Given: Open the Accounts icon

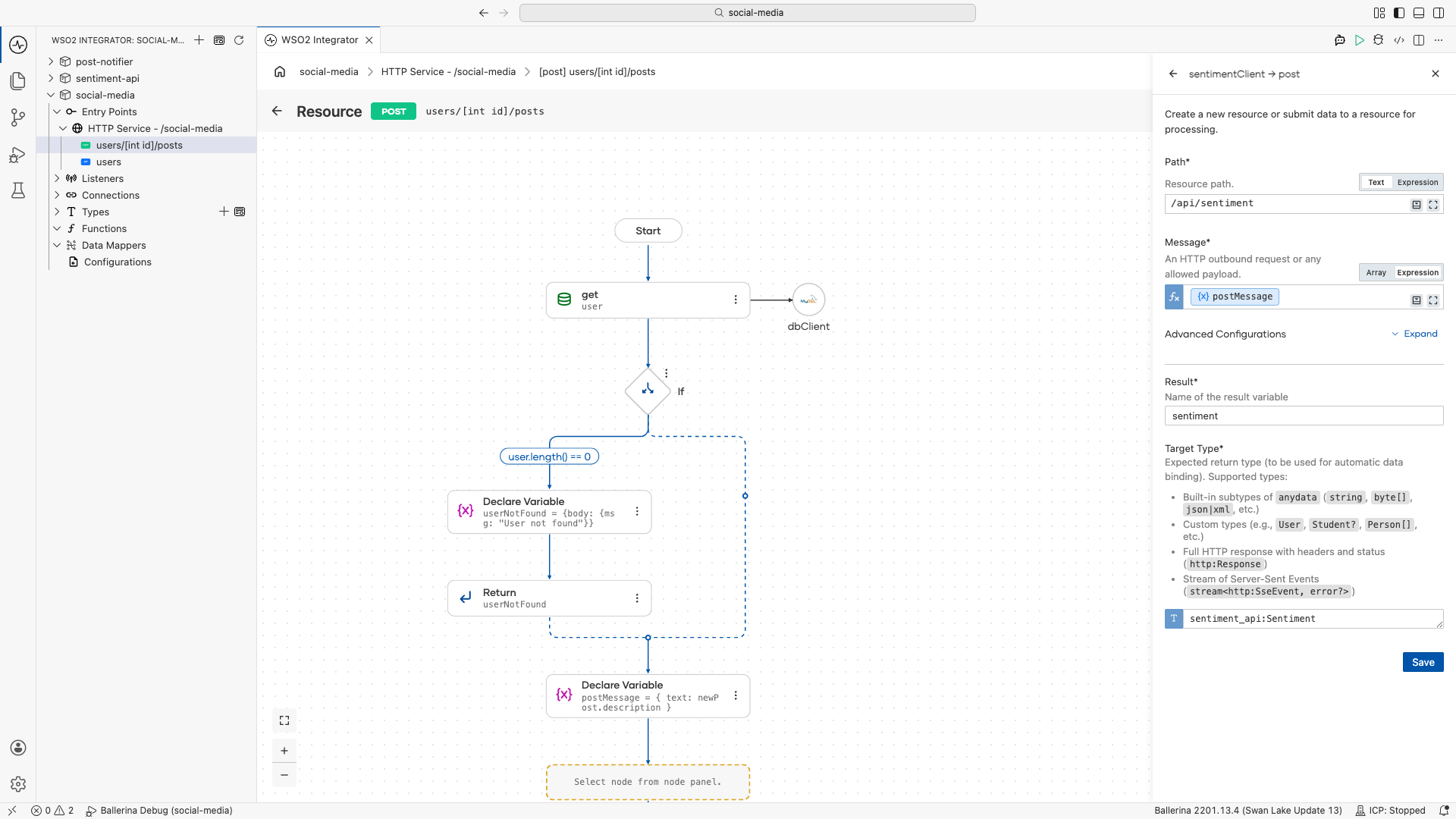Looking at the screenshot, I should (x=18, y=748).
